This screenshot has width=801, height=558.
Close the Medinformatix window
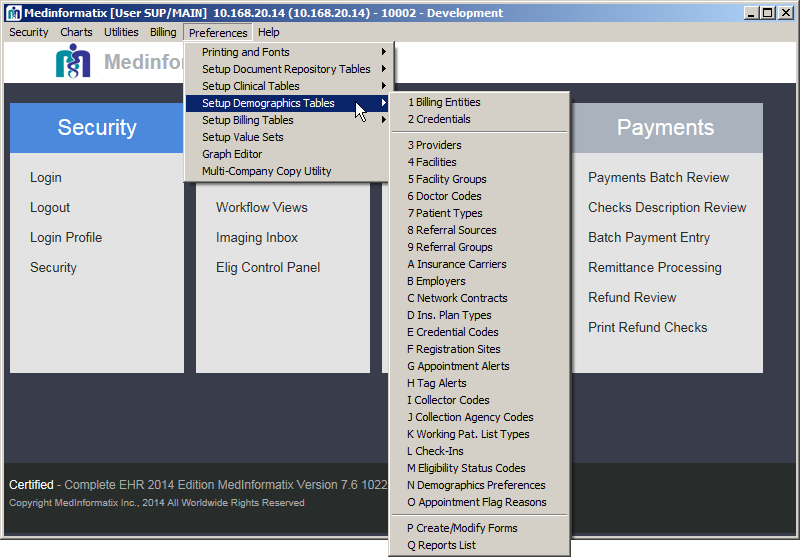pos(786,13)
